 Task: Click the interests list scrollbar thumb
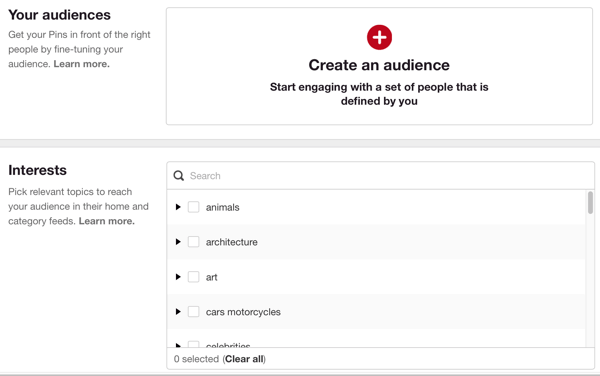point(590,202)
